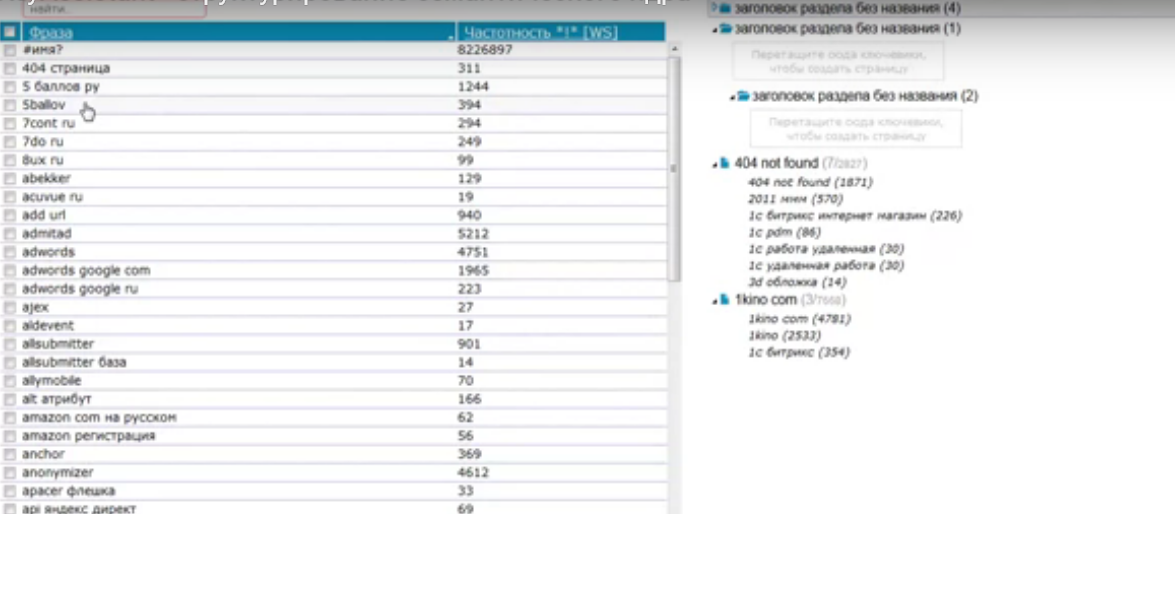Viewport: 1175px width, 613px height.
Task: Select keyword '1kino com (4781)' in tree
Action: (799, 319)
